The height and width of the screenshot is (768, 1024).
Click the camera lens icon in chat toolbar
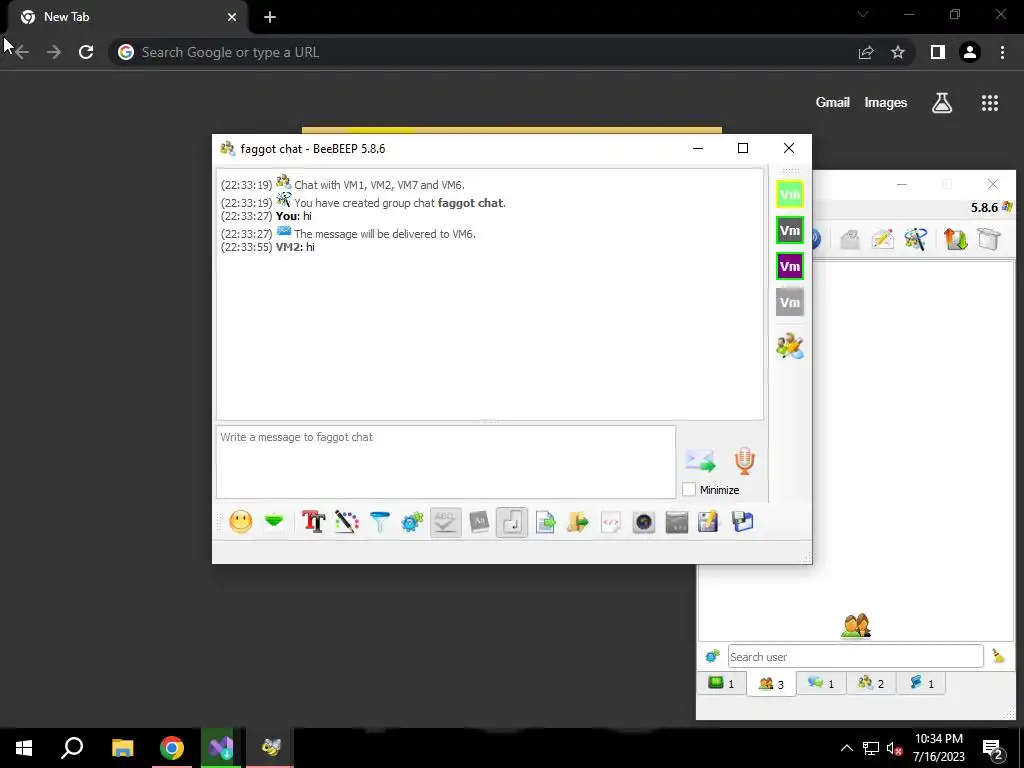pos(644,522)
